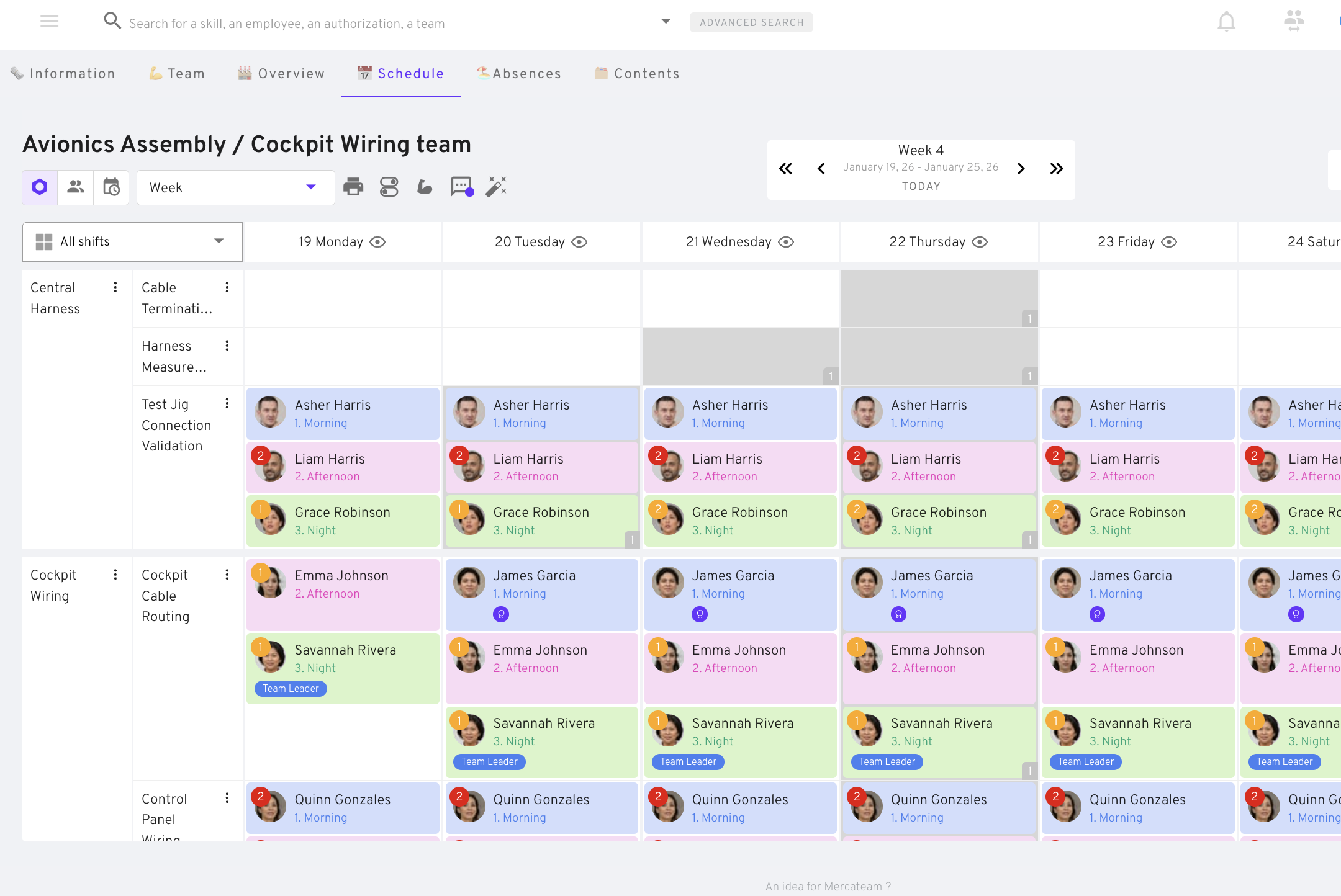Switch to the Absences tab
This screenshot has height=896, width=1341.
point(519,74)
